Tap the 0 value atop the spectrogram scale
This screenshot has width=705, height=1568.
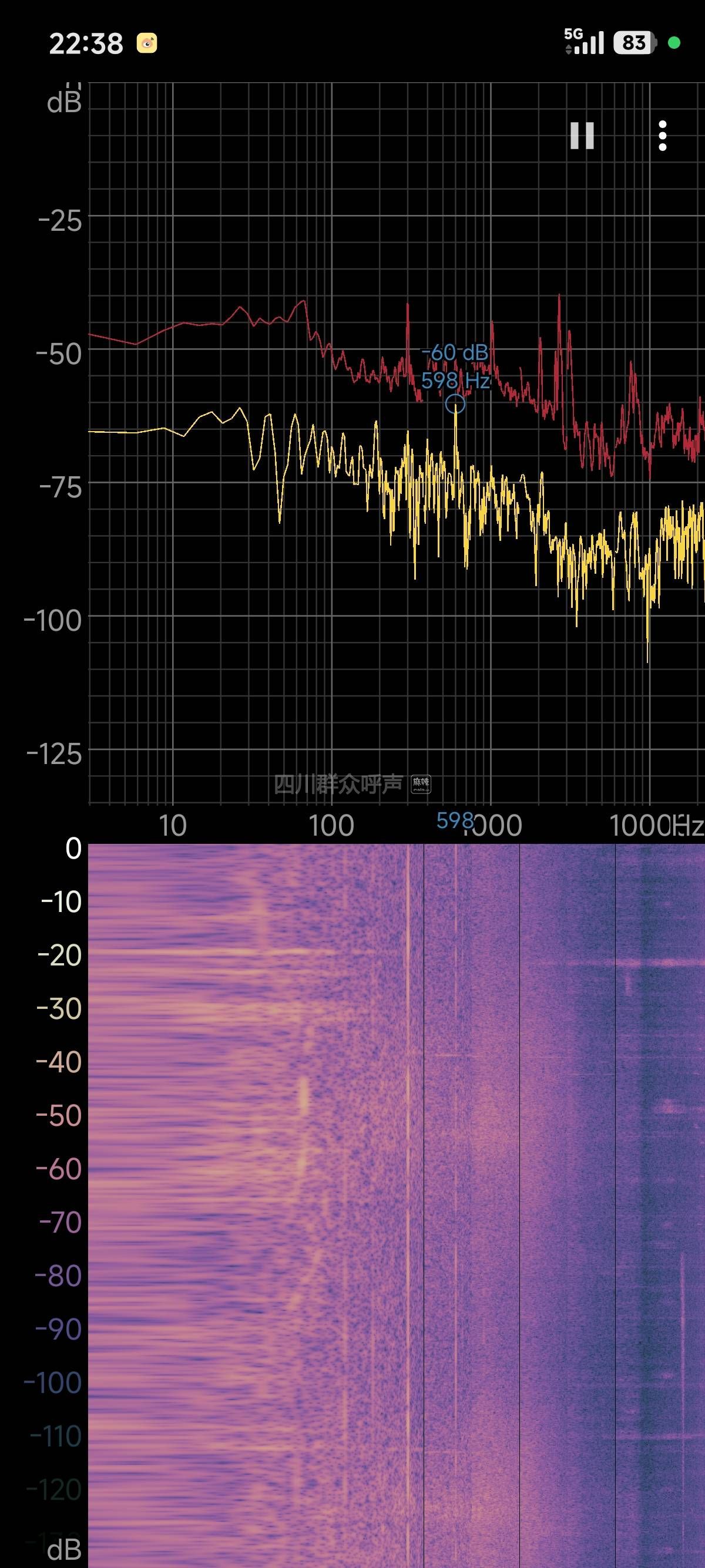click(x=73, y=848)
